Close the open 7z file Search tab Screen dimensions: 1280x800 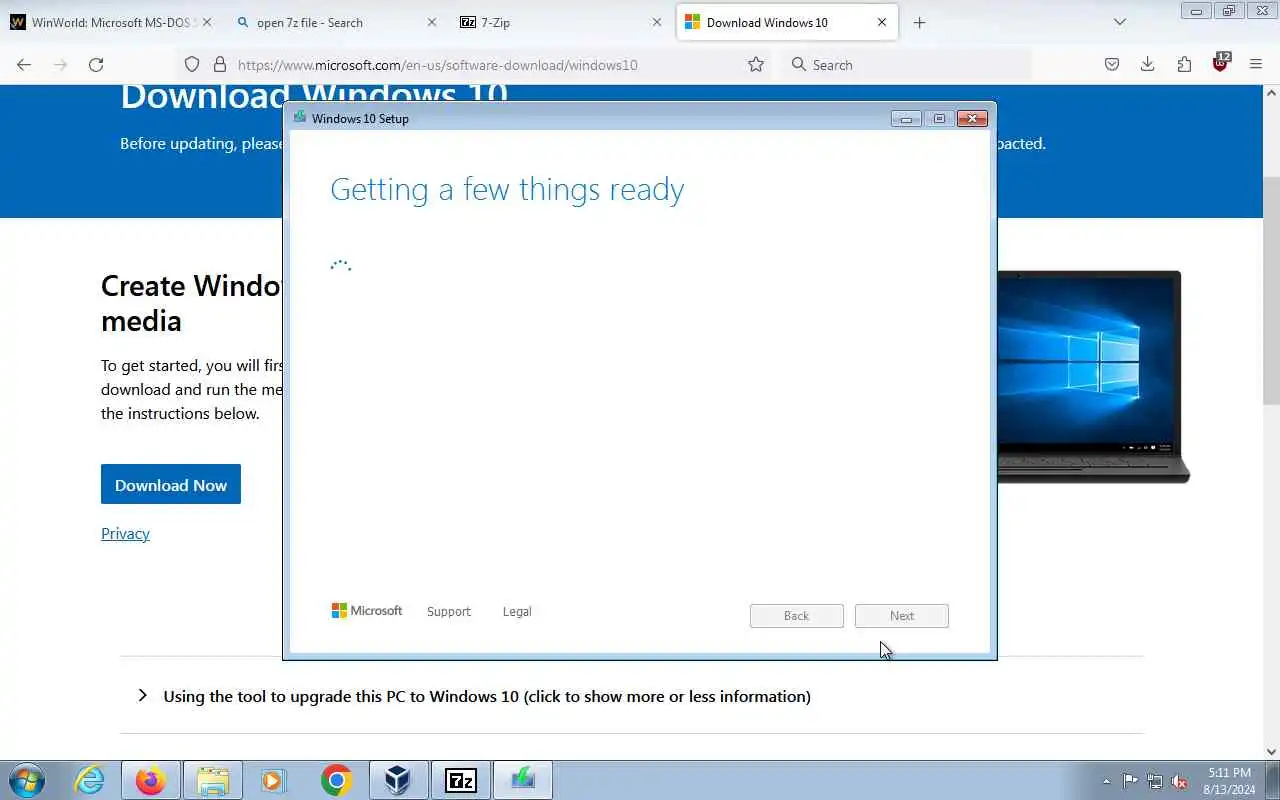pos(432,22)
